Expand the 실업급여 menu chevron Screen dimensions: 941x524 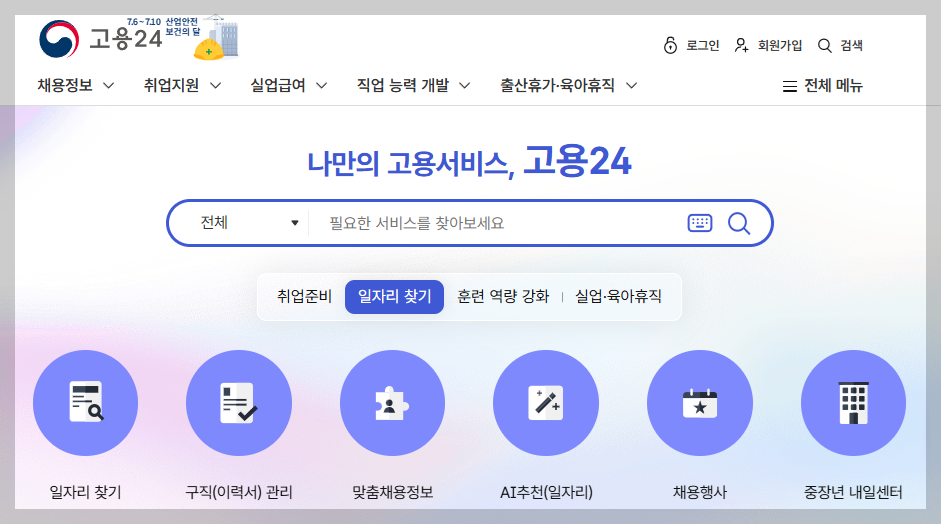pos(322,86)
